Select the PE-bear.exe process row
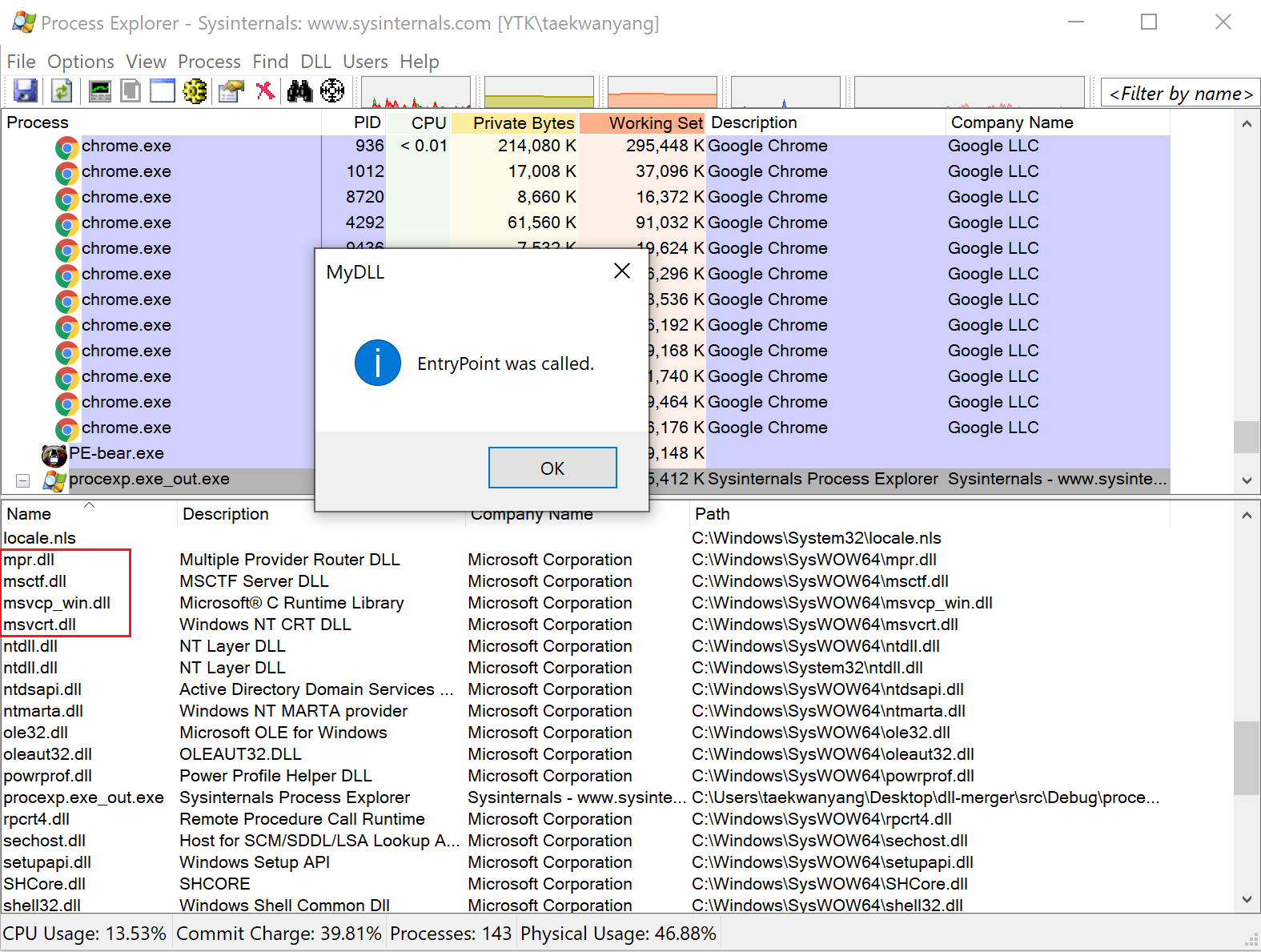Viewport: 1261px width, 952px height. [x=585, y=453]
